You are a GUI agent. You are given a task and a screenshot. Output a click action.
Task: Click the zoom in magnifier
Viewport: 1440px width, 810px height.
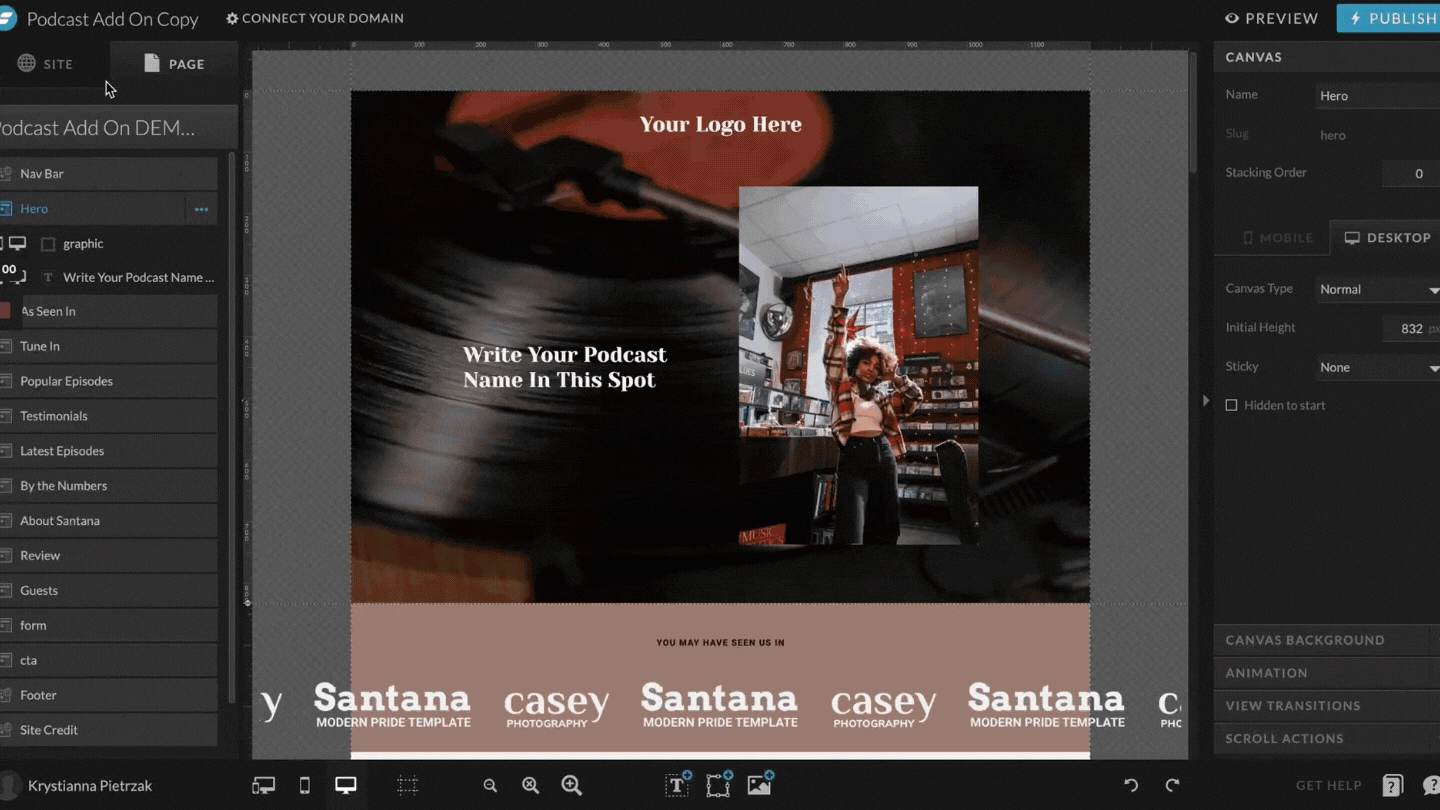tap(571, 786)
